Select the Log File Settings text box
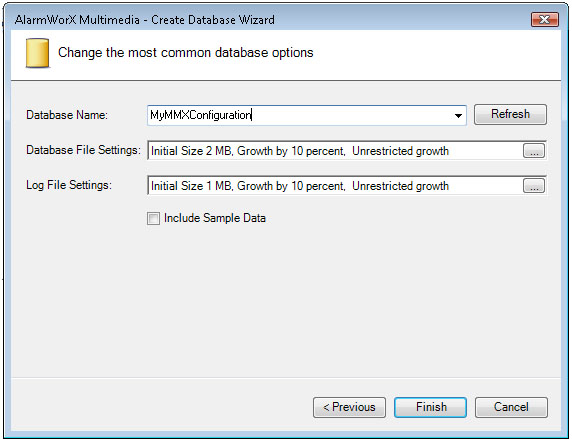The width and height of the screenshot is (572, 441). [x=335, y=186]
